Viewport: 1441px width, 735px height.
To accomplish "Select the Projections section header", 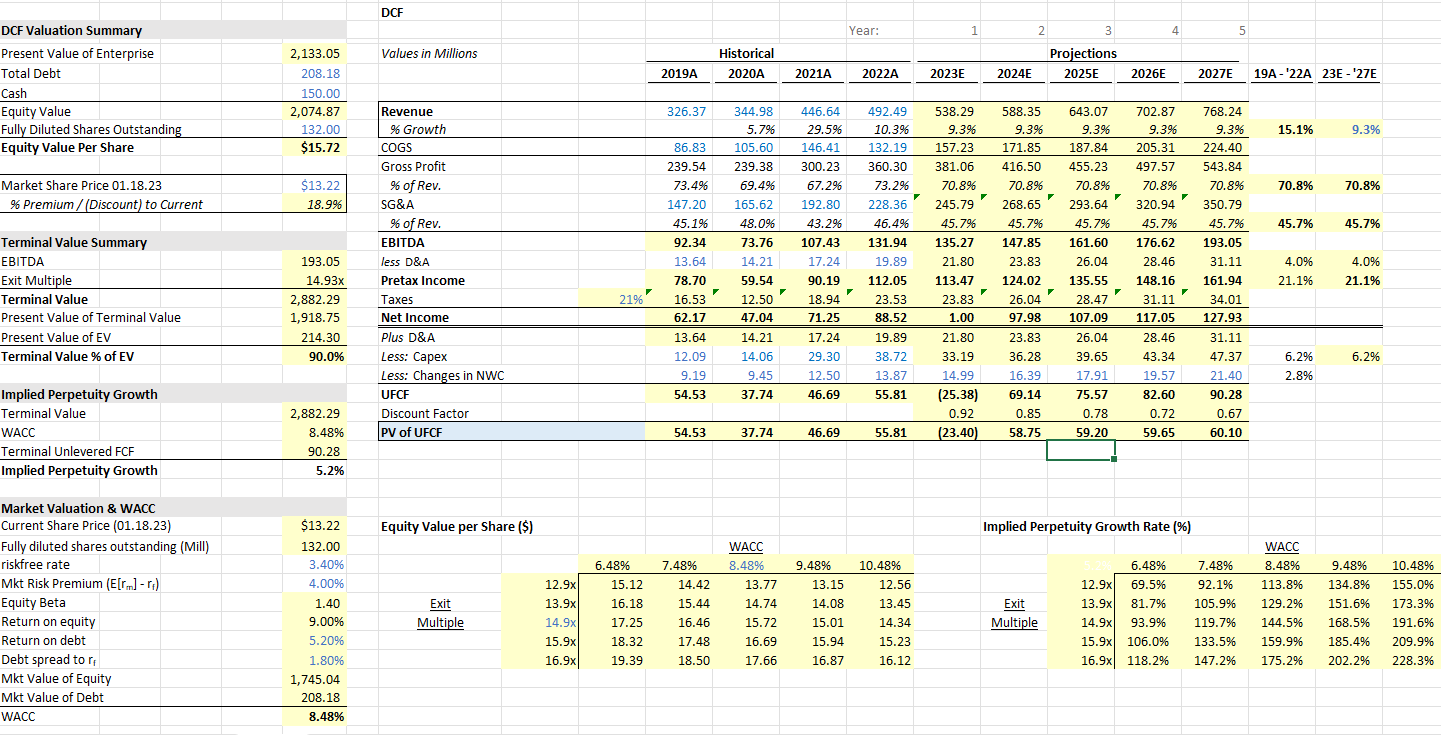I will 1082,54.
